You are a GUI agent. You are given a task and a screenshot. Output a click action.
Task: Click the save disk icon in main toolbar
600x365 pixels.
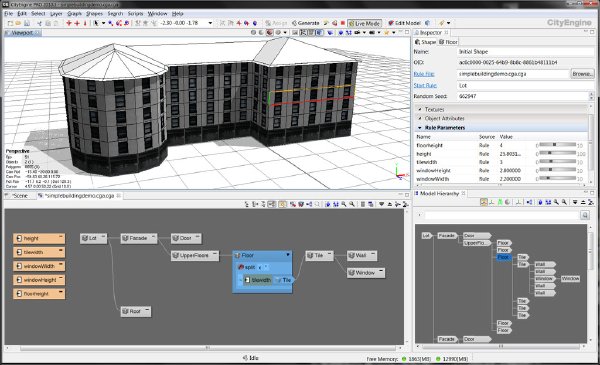coord(27,23)
